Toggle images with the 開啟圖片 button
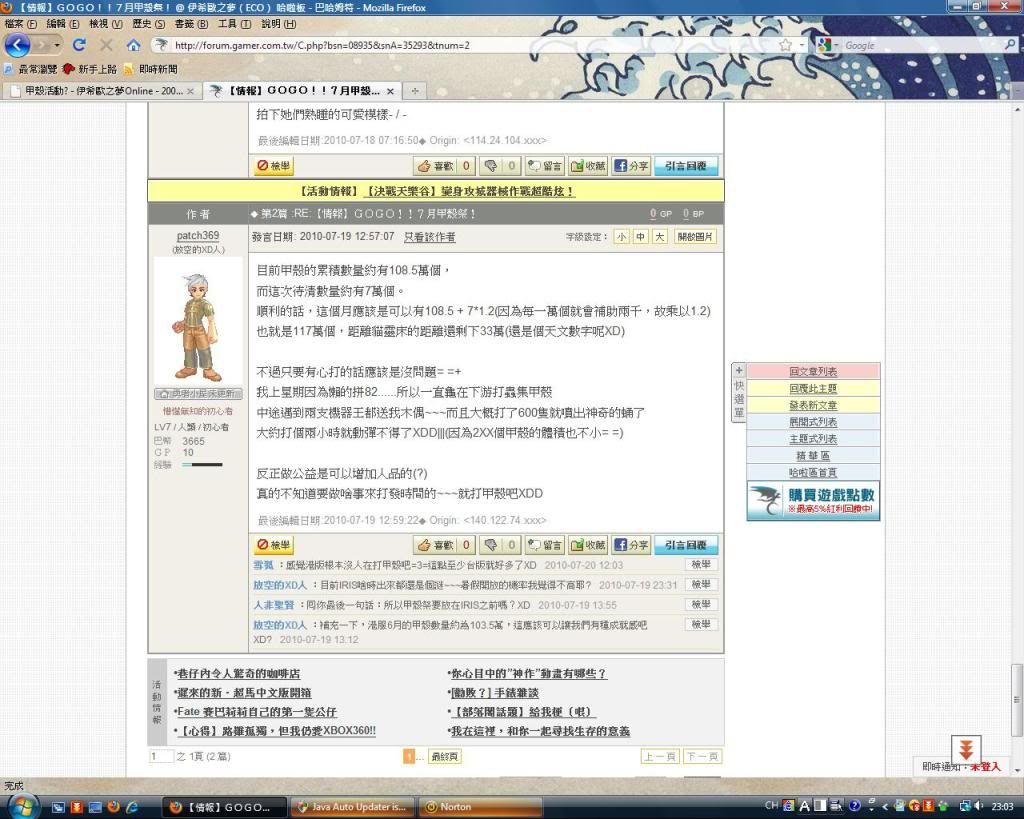 click(694, 236)
